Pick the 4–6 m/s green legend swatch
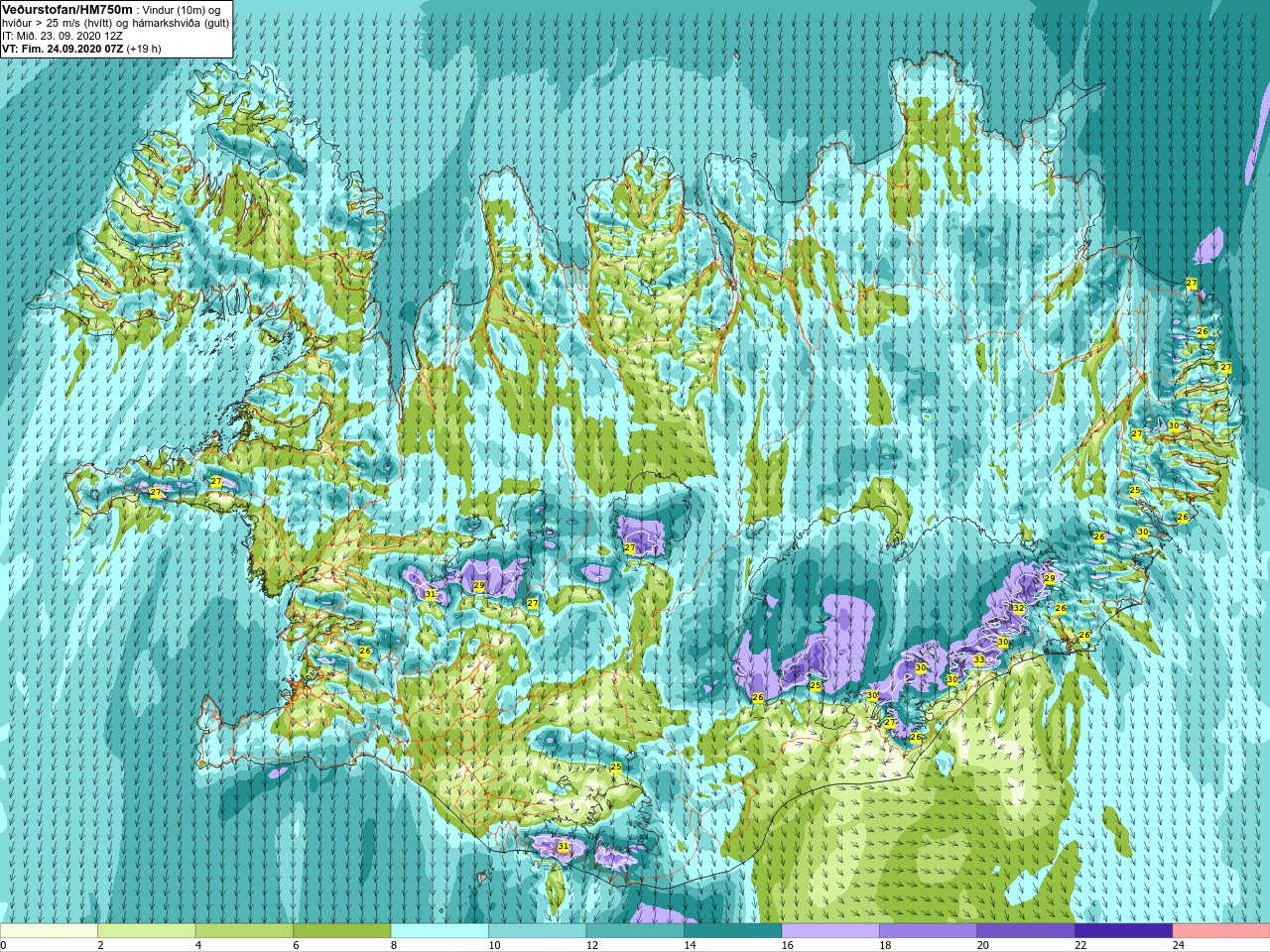This screenshot has height=952, width=1270. (x=244, y=931)
